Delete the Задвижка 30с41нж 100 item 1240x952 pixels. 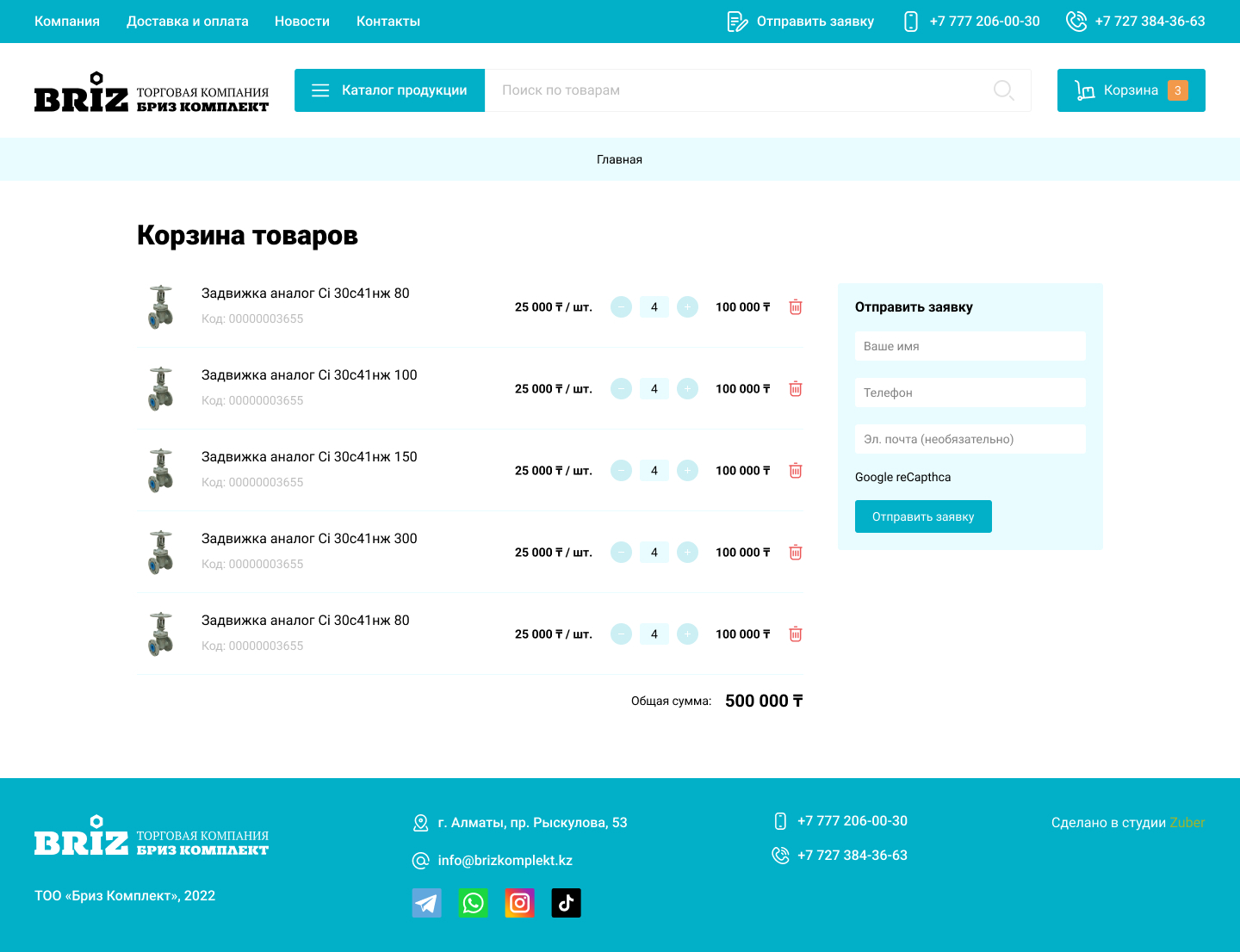(796, 389)
